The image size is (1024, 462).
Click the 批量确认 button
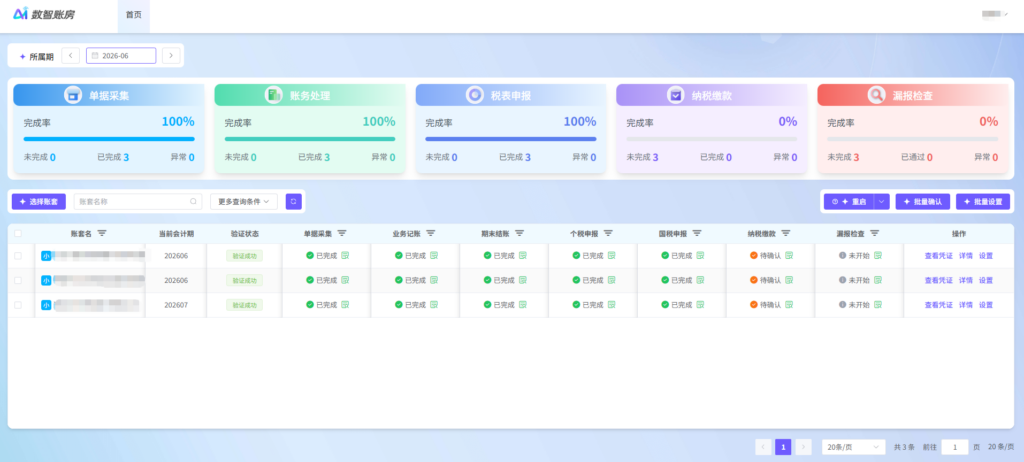(x=923, y=201)
